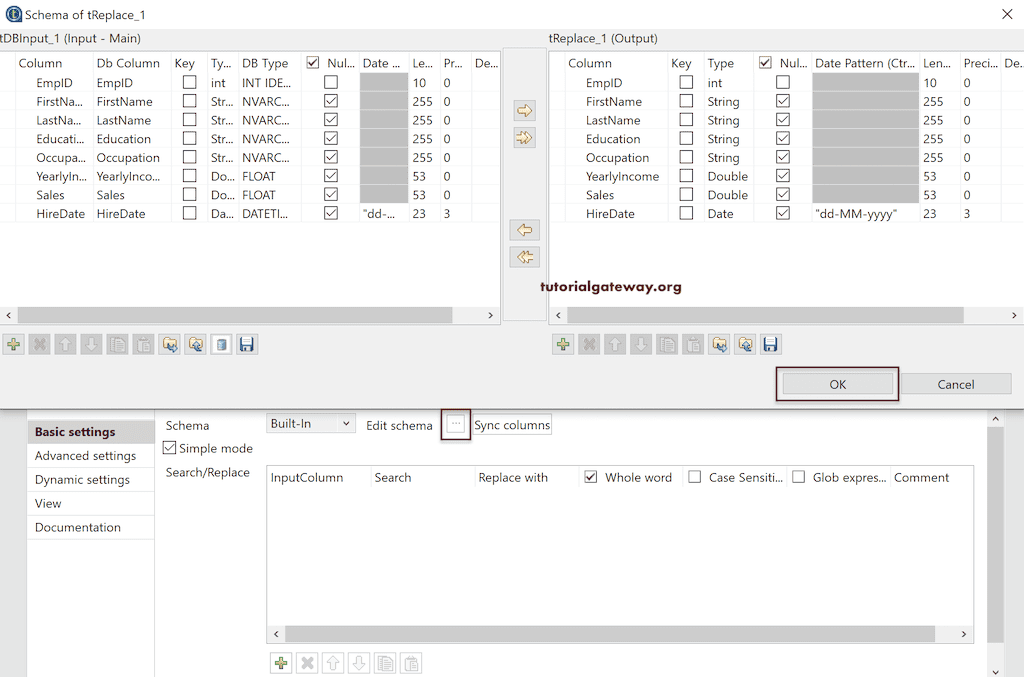Click the yellow right arrow to copy columns

[x=524, y=110]
